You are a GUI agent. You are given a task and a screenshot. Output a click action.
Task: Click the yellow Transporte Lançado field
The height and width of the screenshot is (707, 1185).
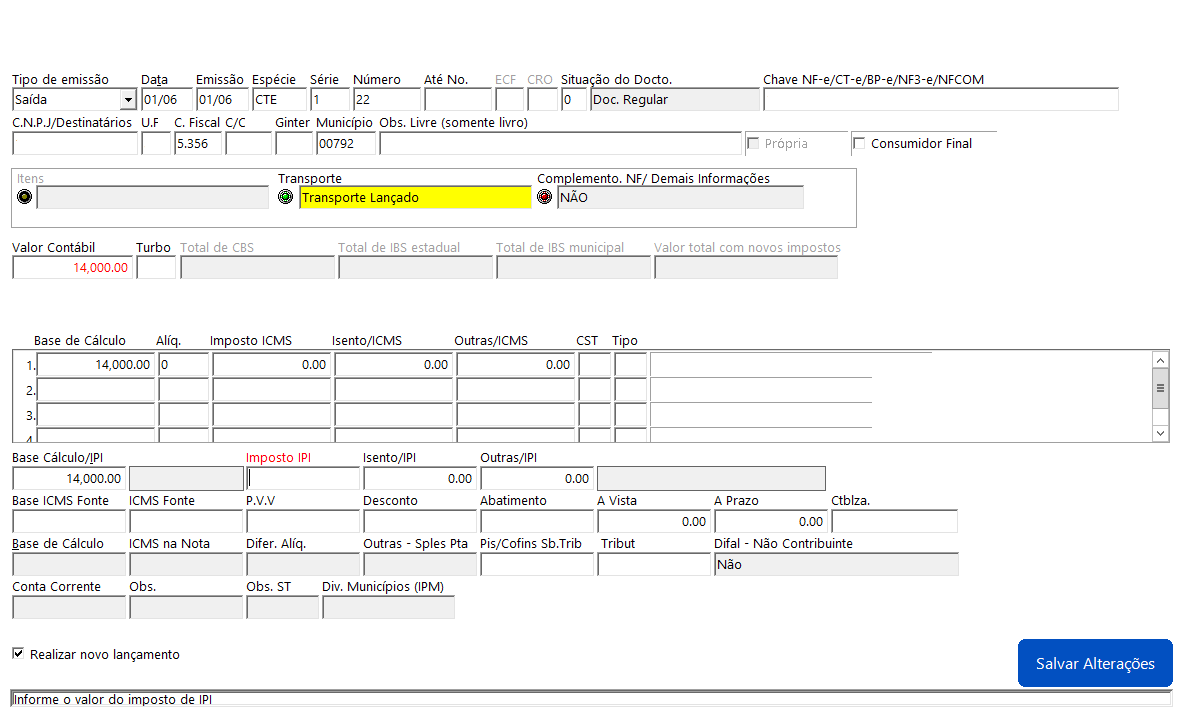(416, 198)
